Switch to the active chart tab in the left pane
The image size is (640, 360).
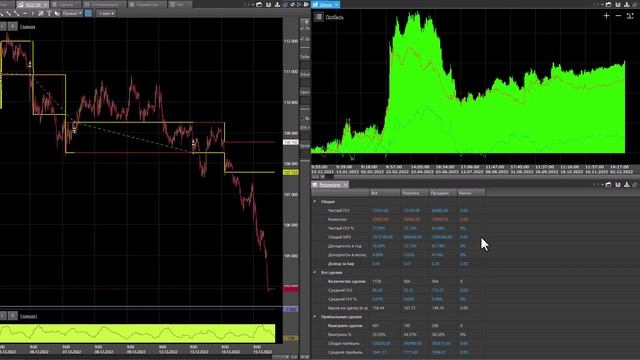33,5
